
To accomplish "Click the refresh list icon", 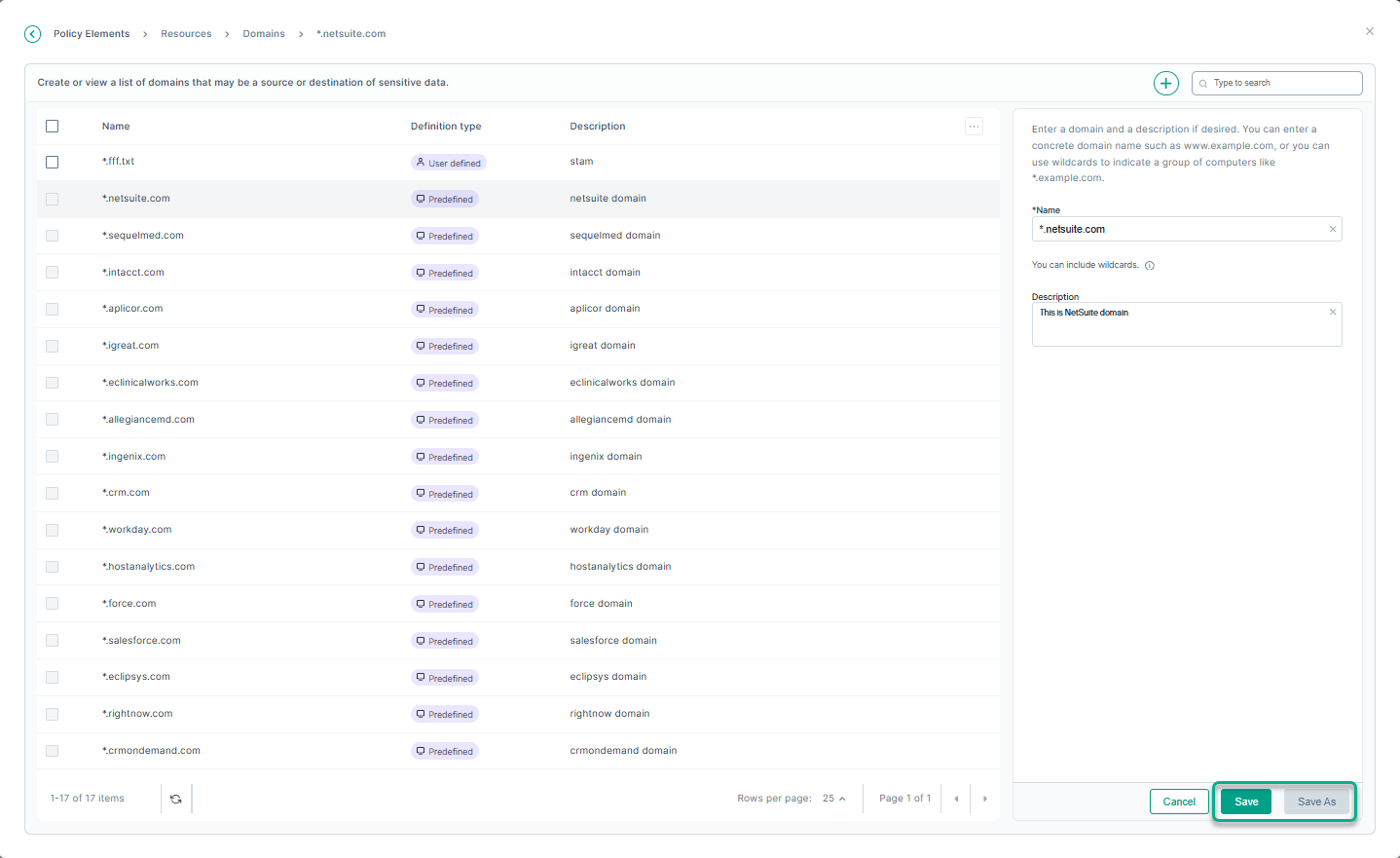I will coord(176,799).
